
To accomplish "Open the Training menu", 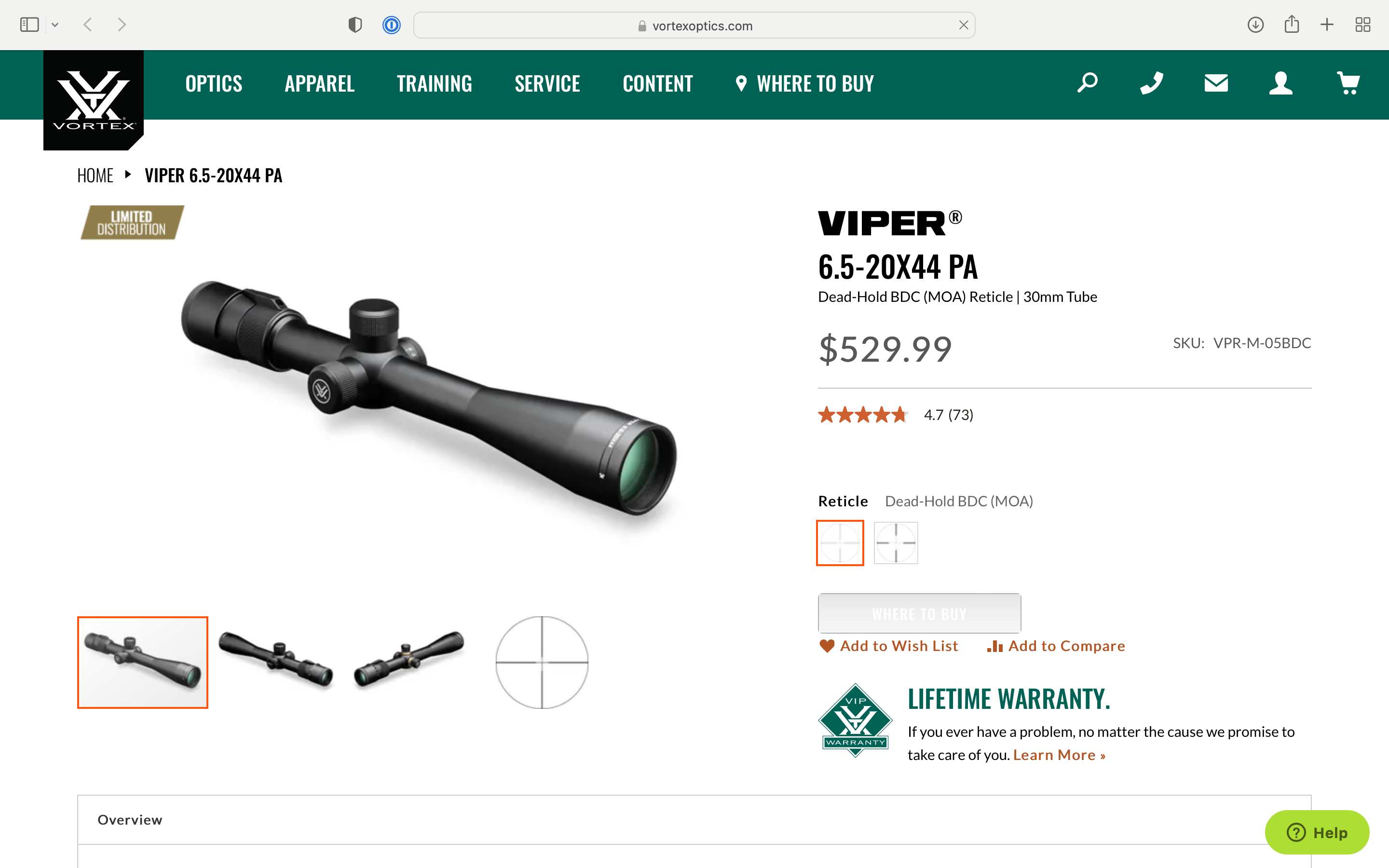I will click(435, 84).
